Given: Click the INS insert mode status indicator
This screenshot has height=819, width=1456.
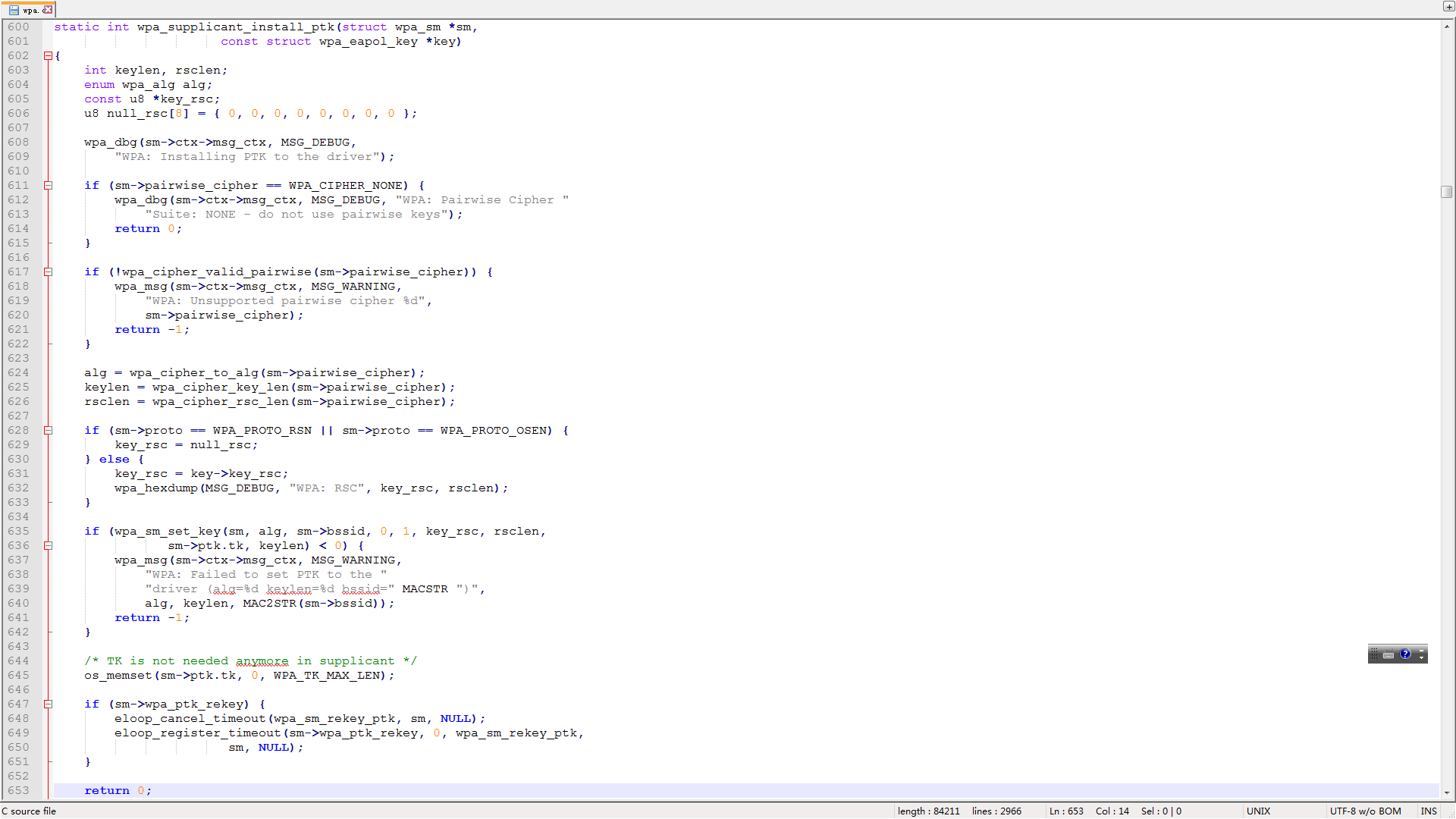Looking at the screenshot, I should (x=1429, y=811).
